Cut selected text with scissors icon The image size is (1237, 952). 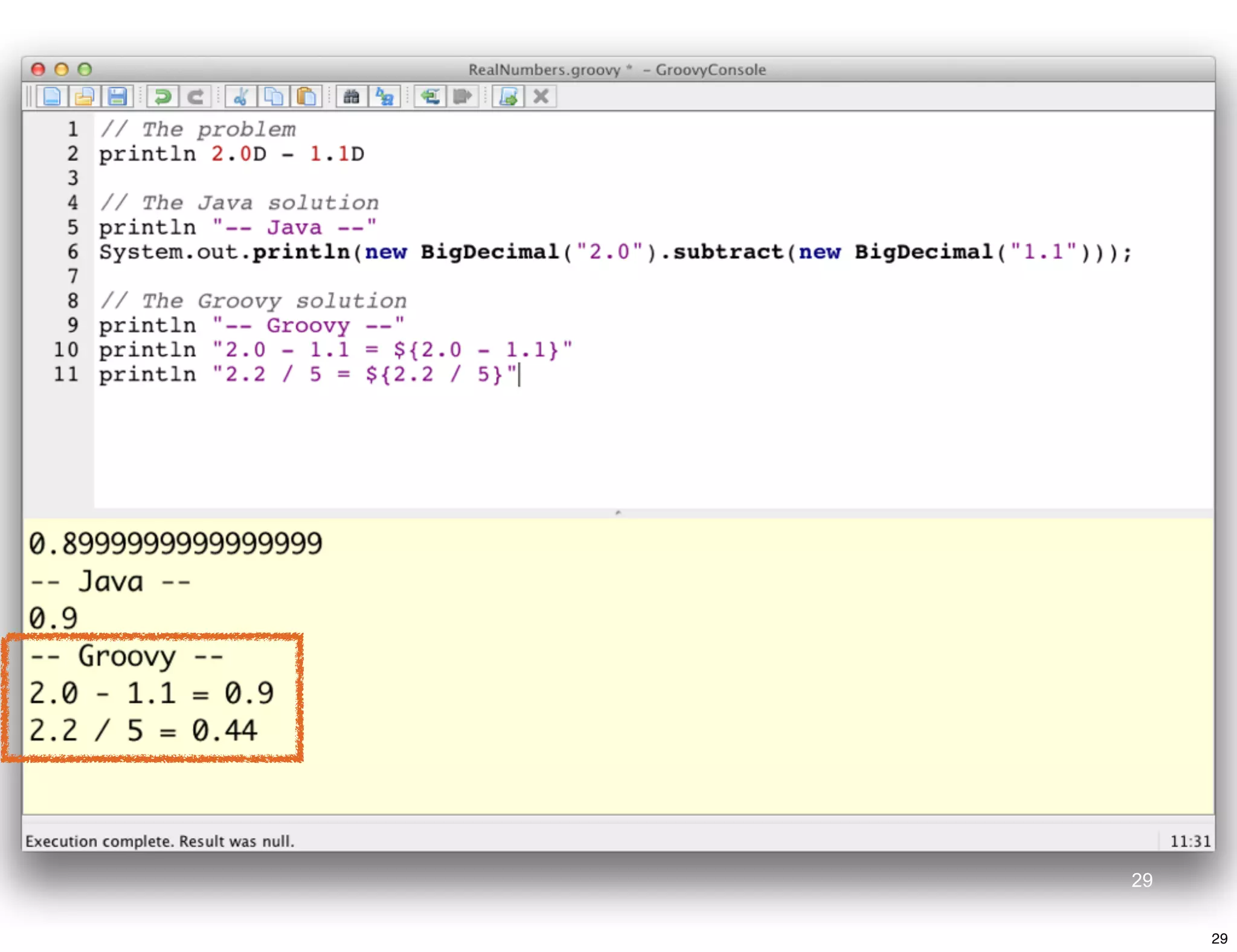pos(241,97)
